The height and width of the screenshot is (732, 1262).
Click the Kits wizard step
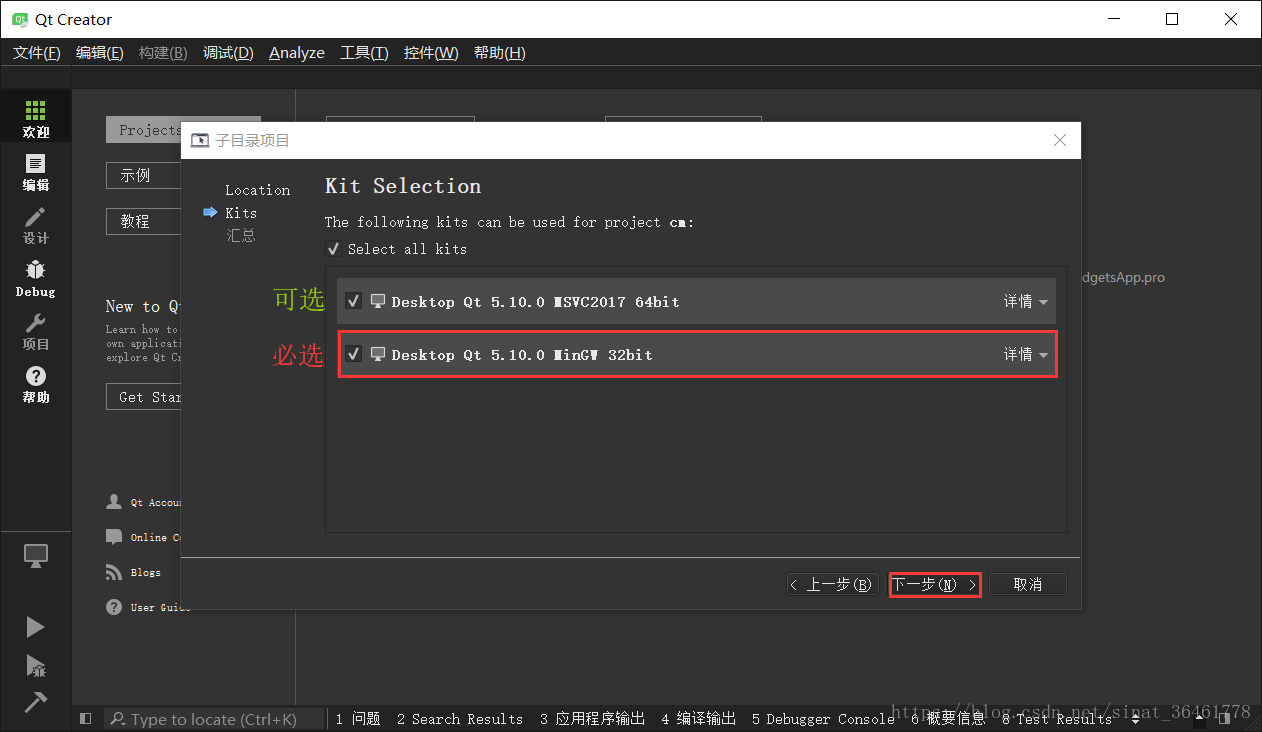[241, 213]
